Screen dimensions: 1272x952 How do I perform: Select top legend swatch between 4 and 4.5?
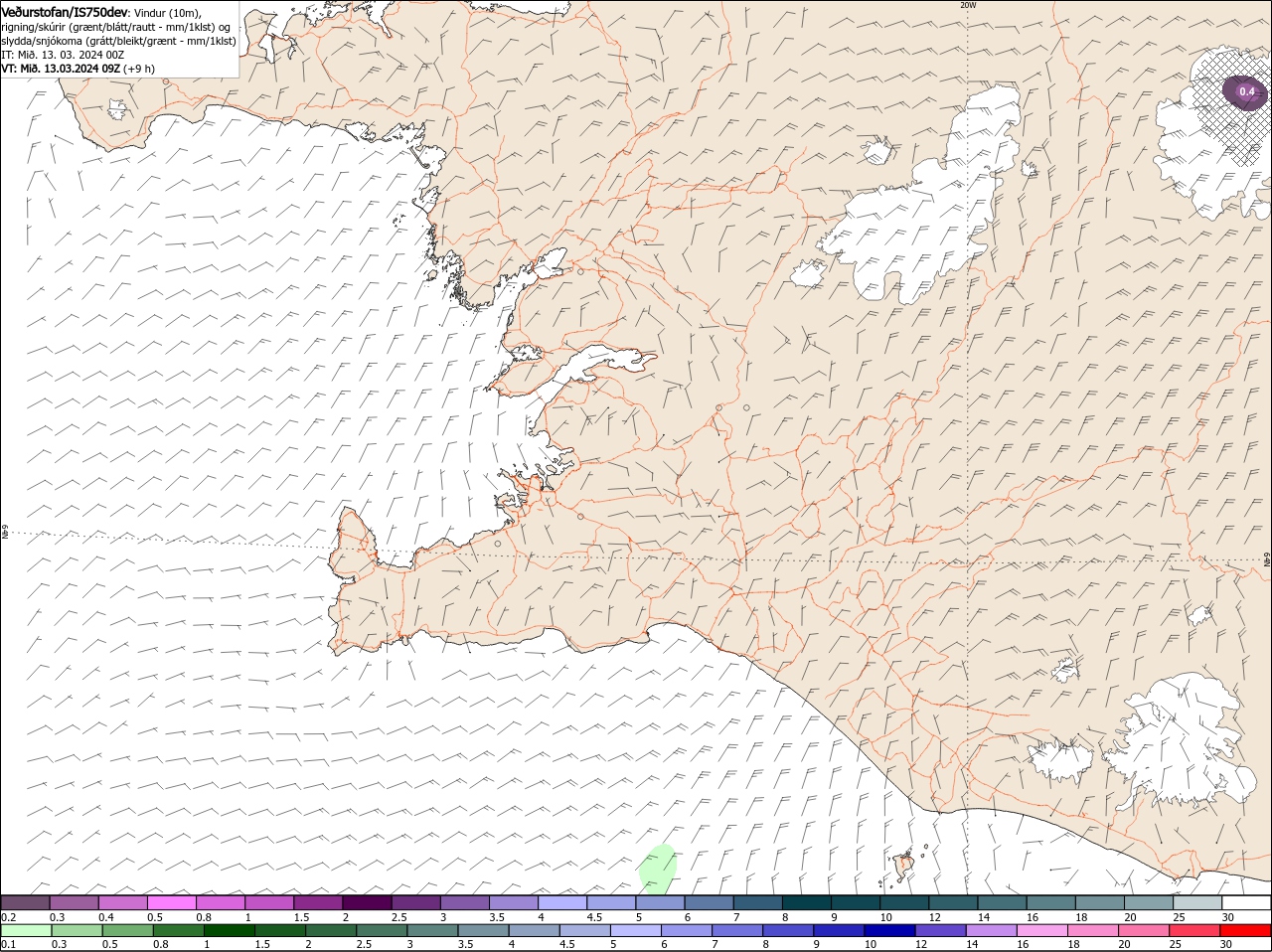[x=561, y=902]
